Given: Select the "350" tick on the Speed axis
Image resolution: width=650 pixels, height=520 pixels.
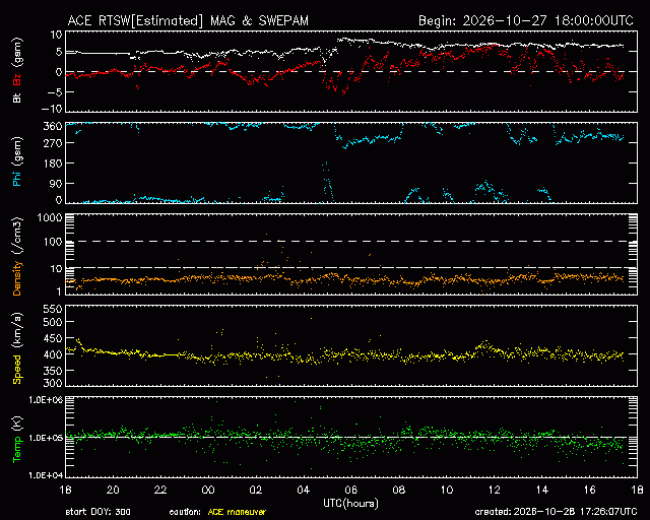Looking at the screenshot, I should click(53, 370).
